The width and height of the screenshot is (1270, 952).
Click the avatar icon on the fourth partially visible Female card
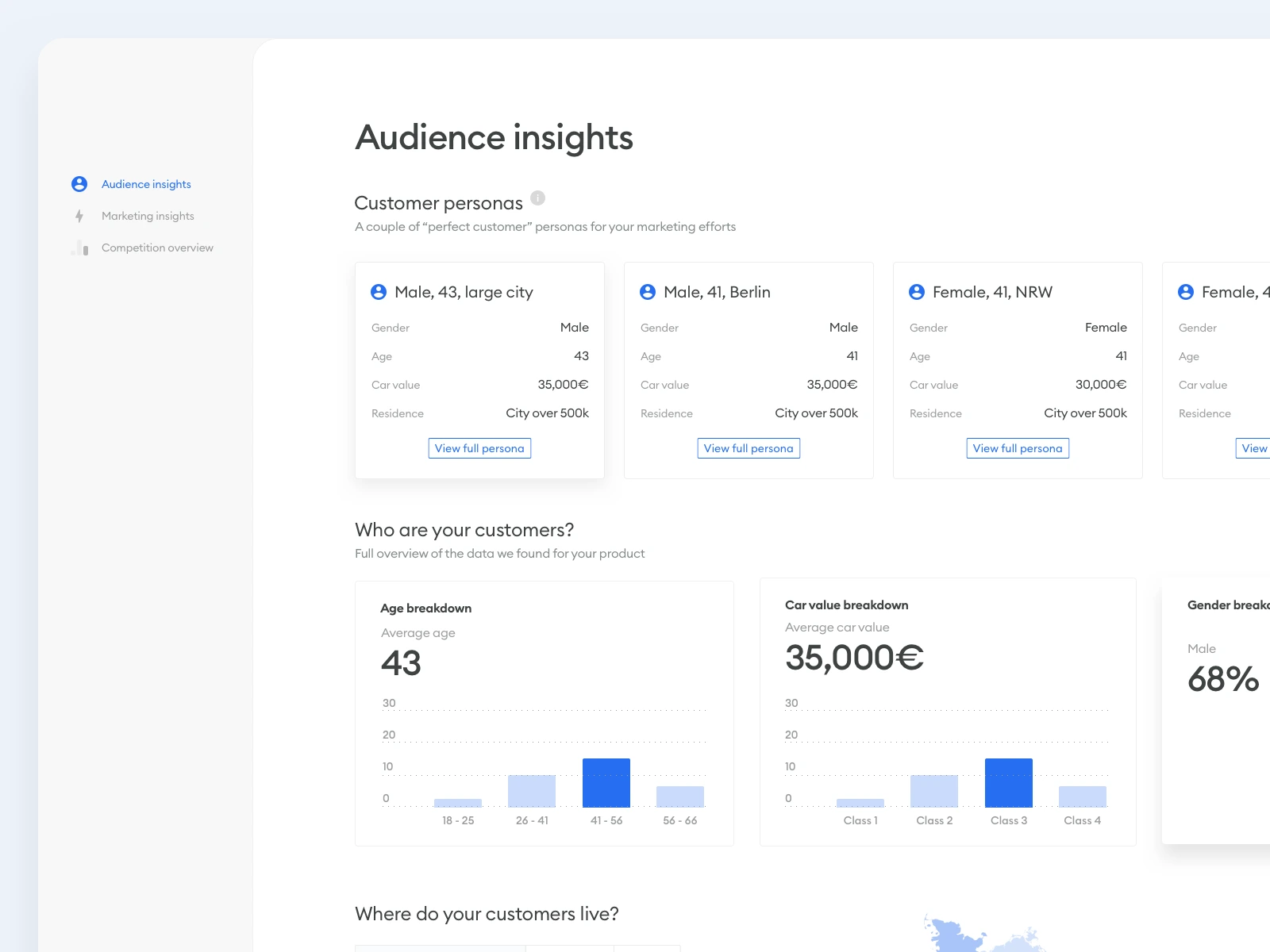click(x=1186, y=292)
